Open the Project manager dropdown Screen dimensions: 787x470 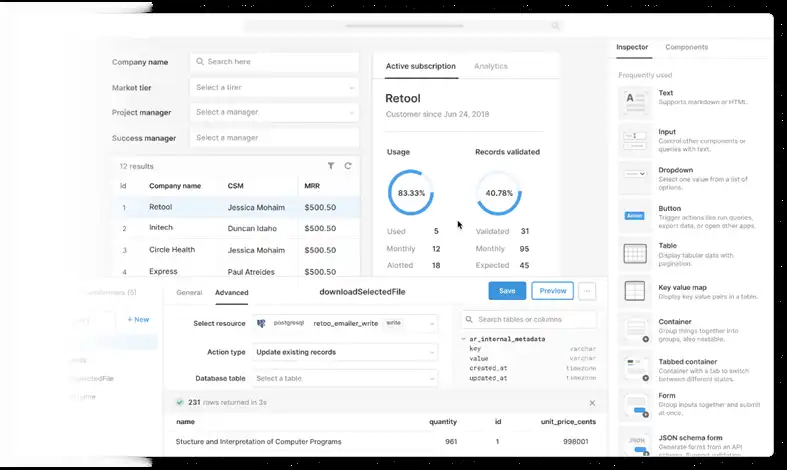[275, 112]
